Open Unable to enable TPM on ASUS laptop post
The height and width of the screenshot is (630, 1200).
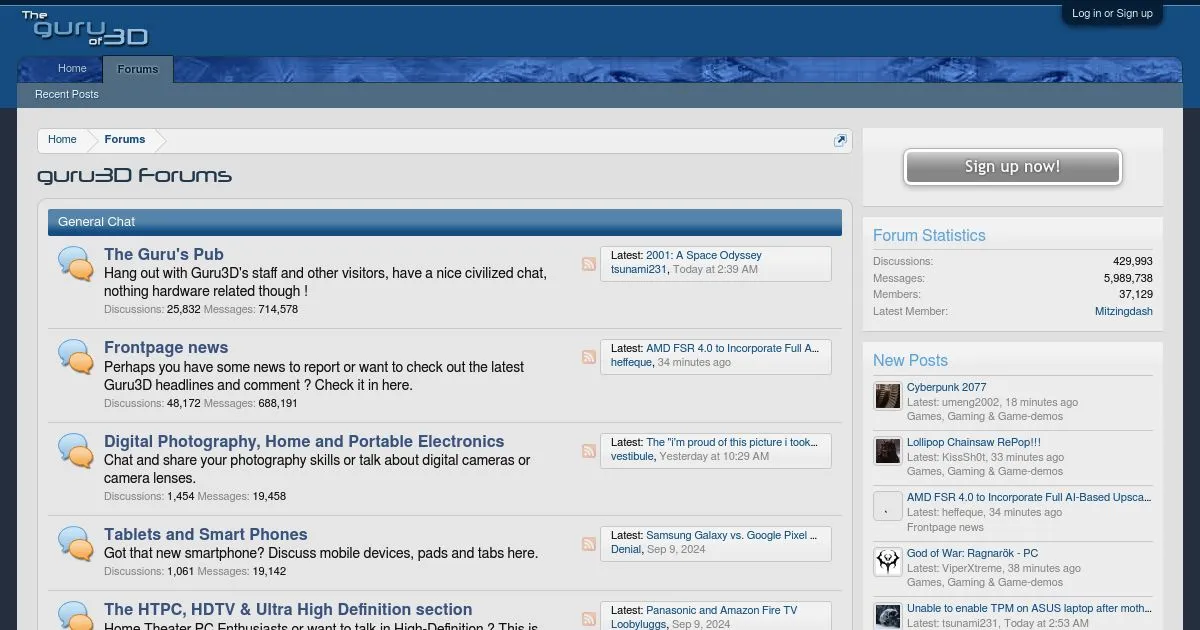click(x=1029, y=608)
